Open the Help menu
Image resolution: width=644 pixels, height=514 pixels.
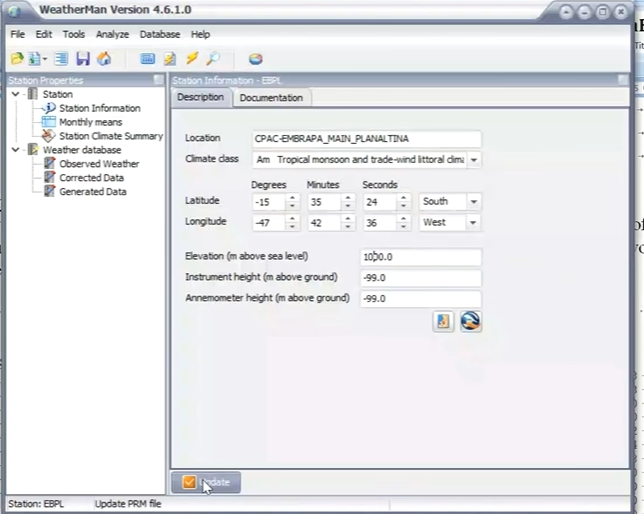200,35
